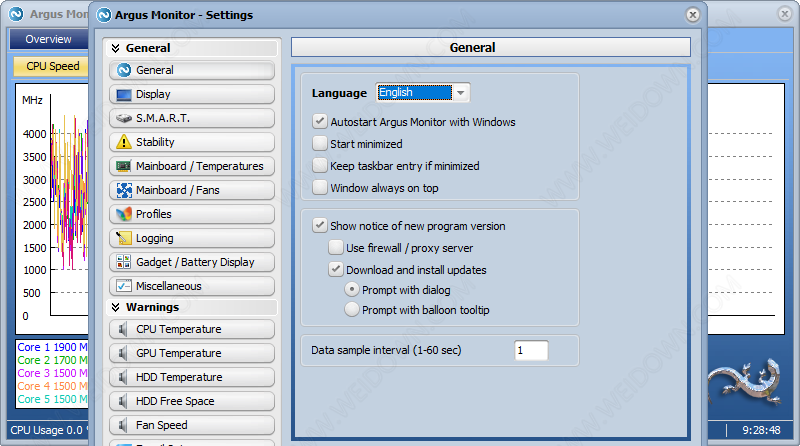Open the Logging settings page
The height and width of the screenshot is (446, 800).
[192, 238]
